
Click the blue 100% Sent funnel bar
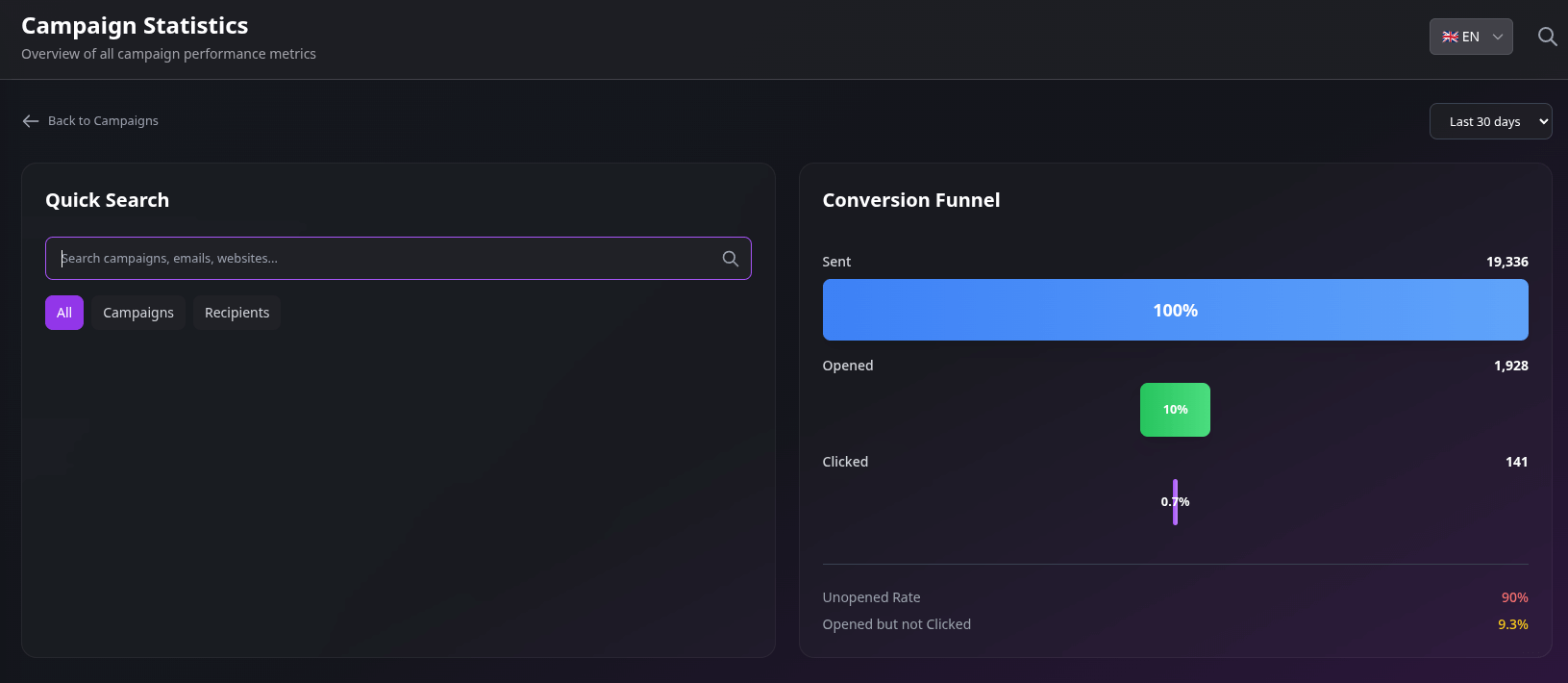tap(1175, 310)
